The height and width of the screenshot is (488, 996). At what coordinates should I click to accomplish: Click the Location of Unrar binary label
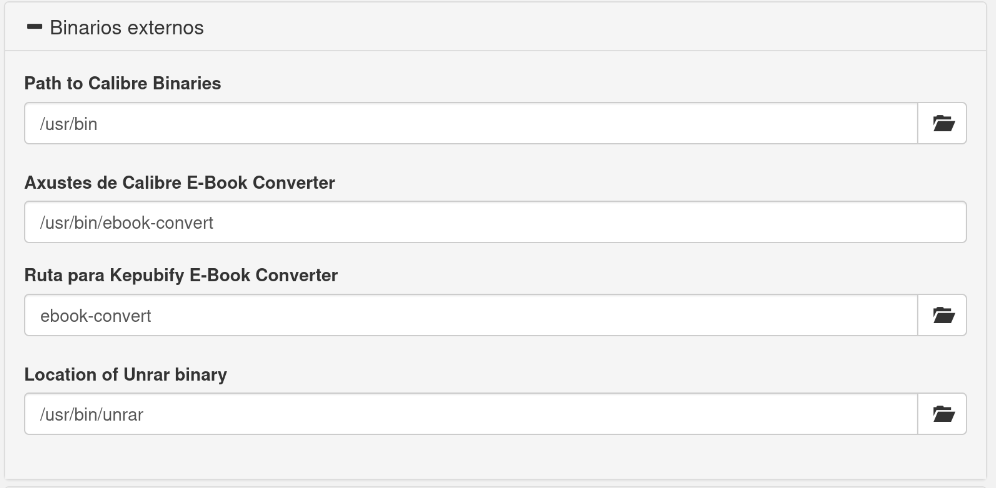(125, 374)
